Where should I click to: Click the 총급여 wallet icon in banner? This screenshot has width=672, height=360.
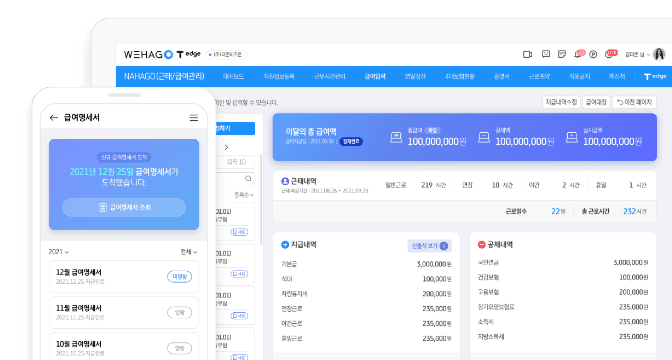(x=396, y=137)
